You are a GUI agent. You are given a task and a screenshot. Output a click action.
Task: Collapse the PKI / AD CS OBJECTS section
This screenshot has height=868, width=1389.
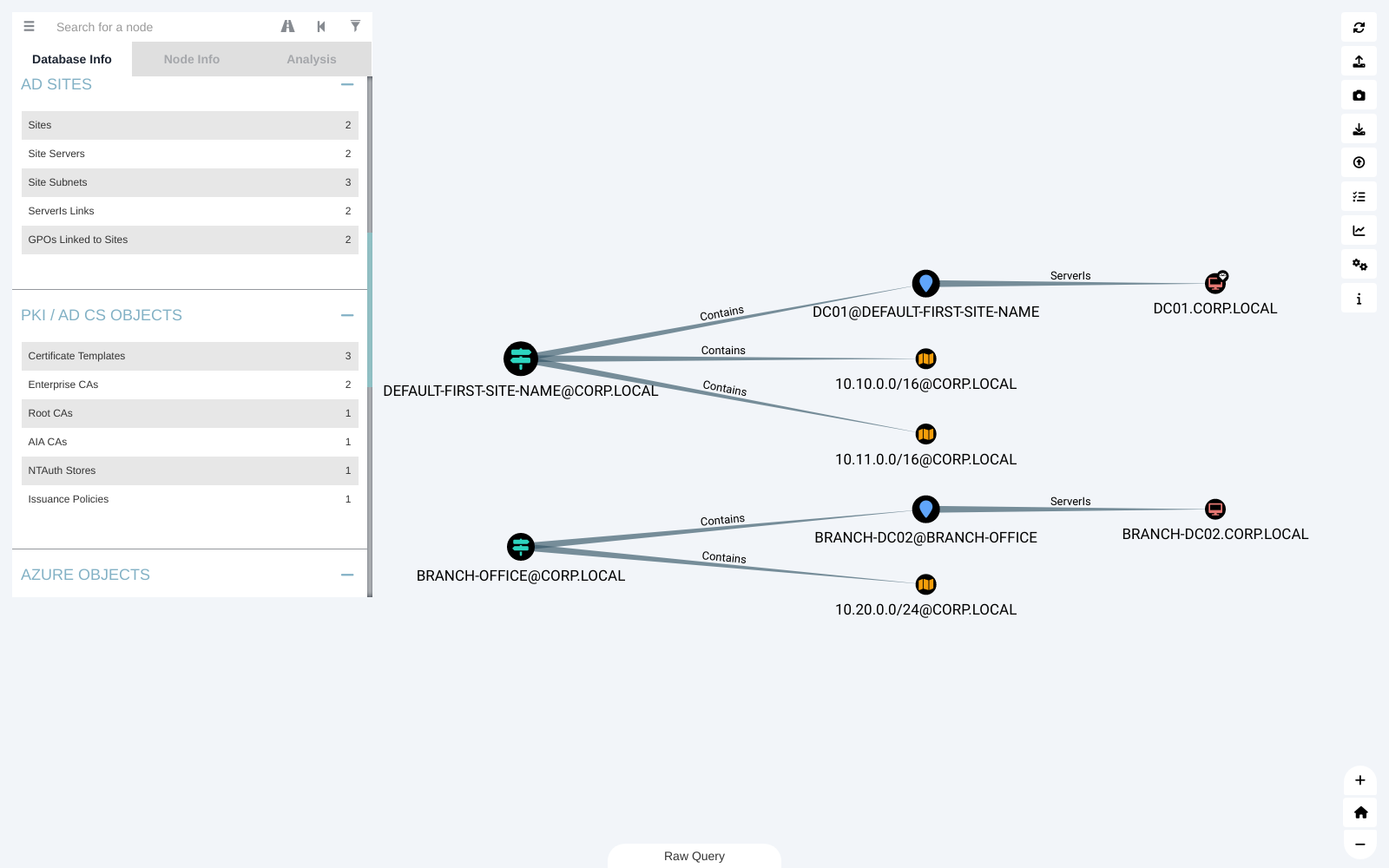tap(347, 315)
